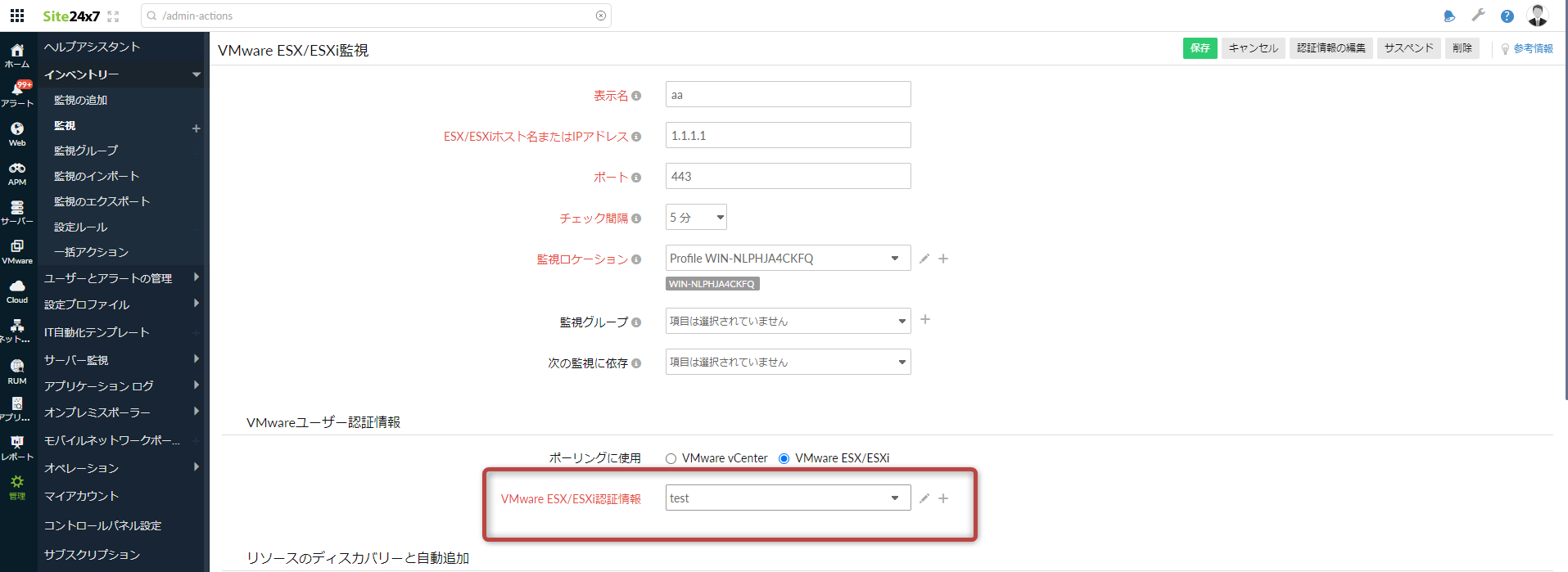This screenshot has height=572, width=1568.
Task: Open the user profile avatar
Action: 1538,16
